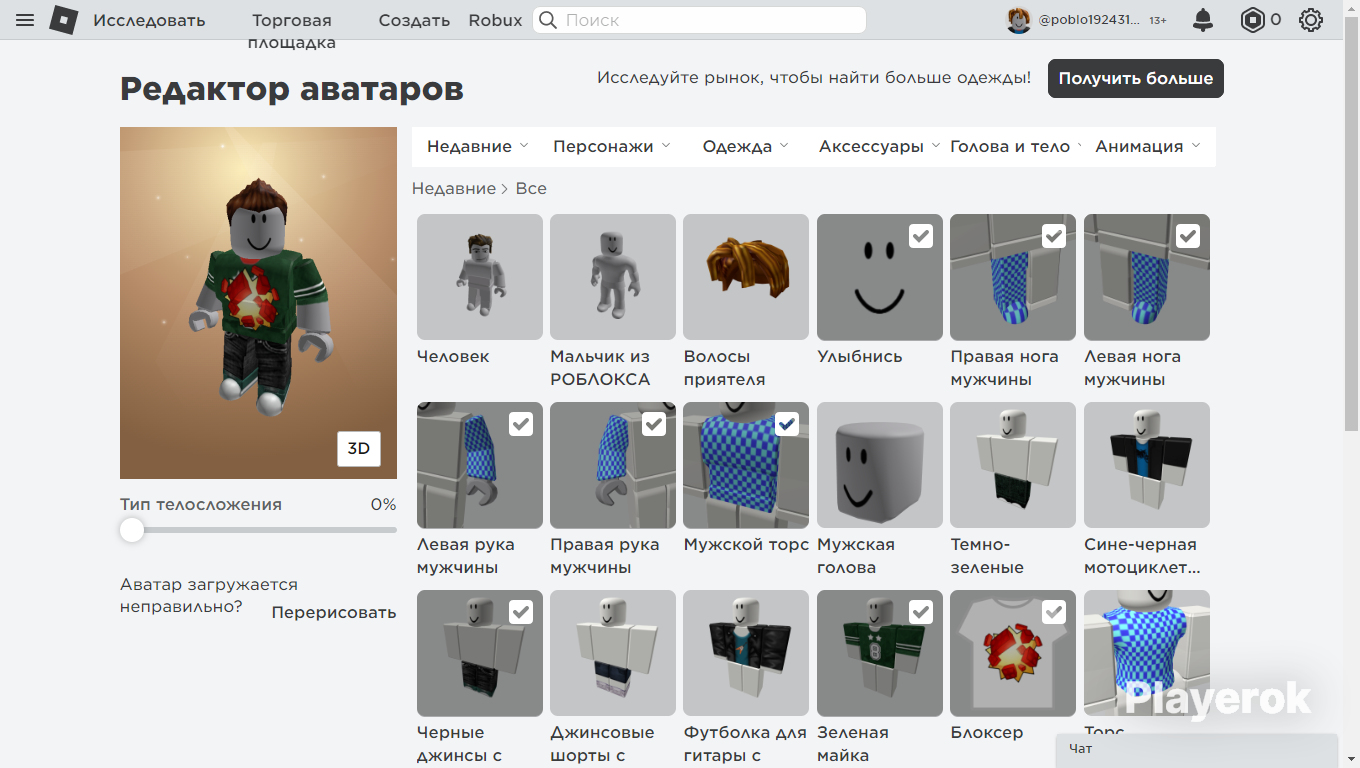Click the 0% body type value

[383, 504]
